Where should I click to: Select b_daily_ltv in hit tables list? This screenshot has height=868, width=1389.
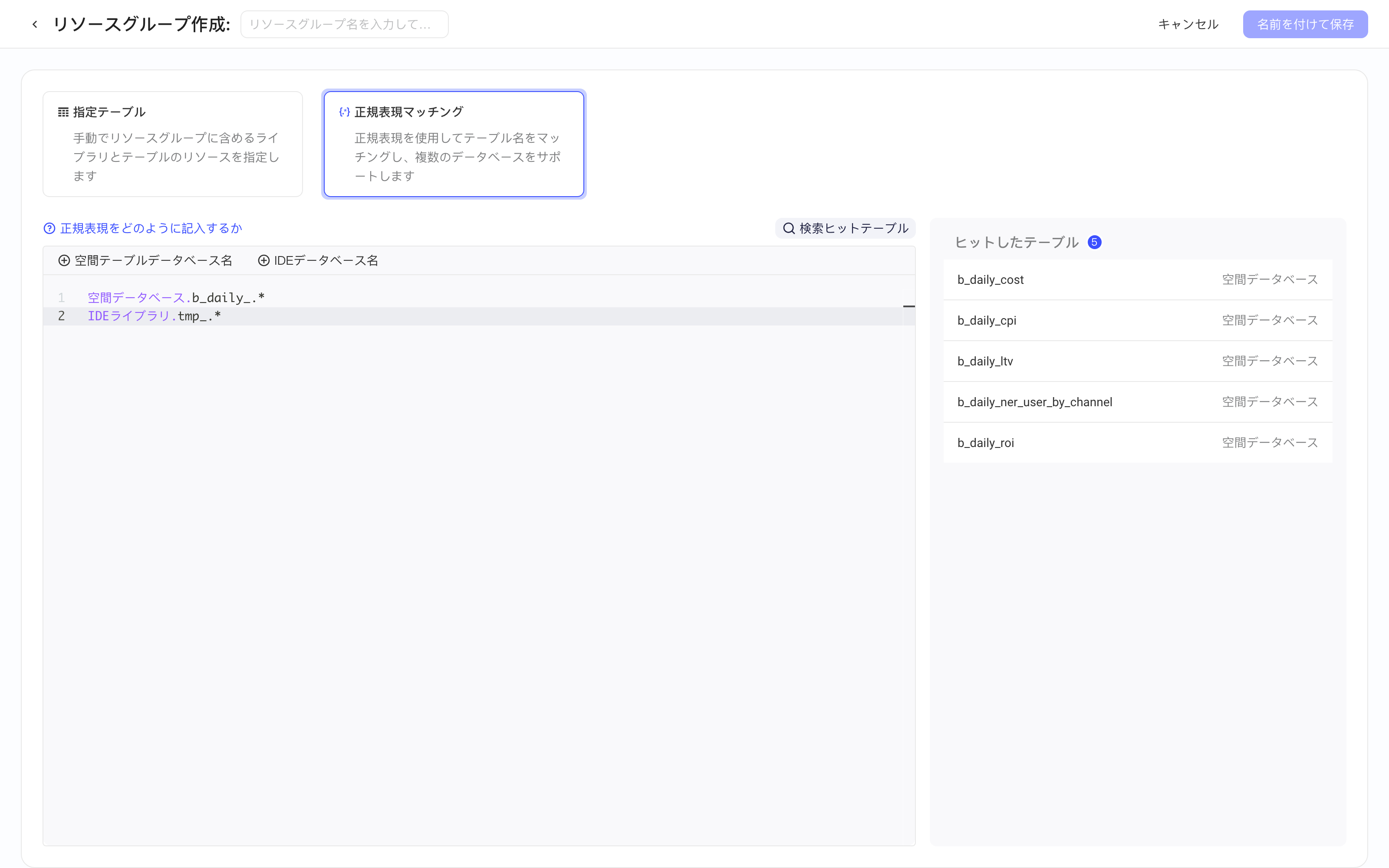coord(1138,361)
